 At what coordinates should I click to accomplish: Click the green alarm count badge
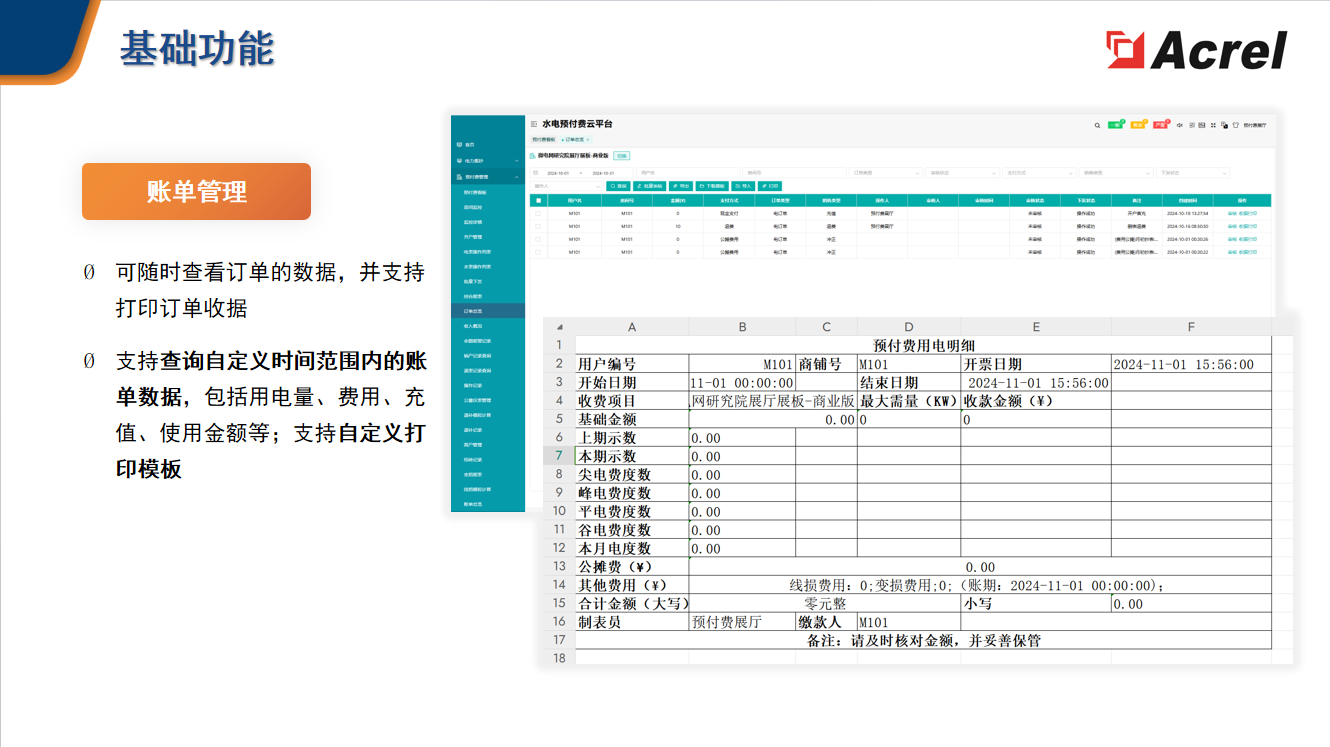1116,125
